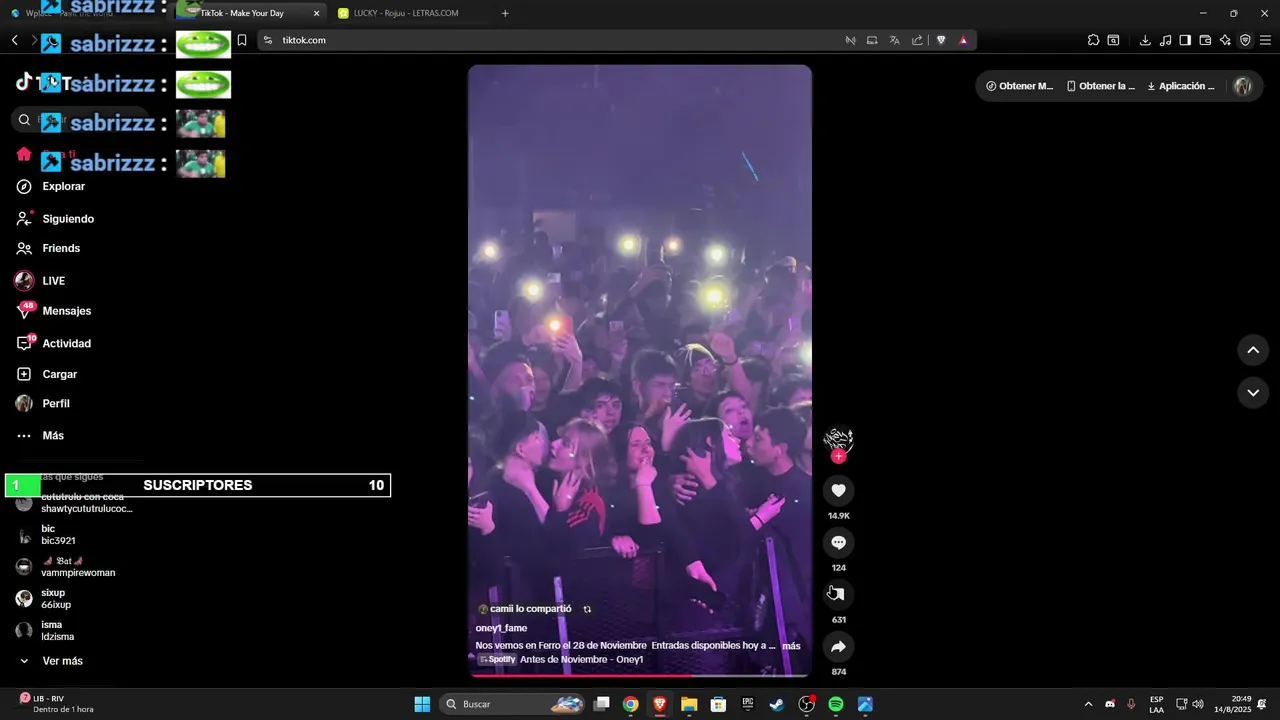Go back in the browser
Screen dimensions: 1280x720
[x=14, y=40]
